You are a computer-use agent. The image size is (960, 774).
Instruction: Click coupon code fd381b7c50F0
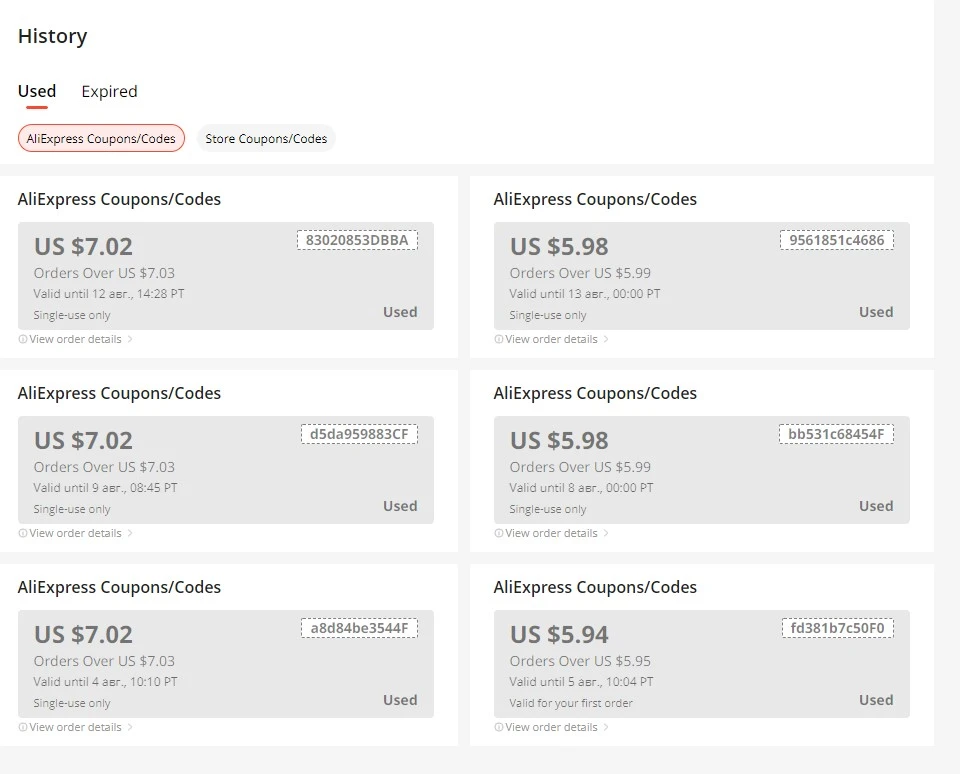(x=838, y=628)
